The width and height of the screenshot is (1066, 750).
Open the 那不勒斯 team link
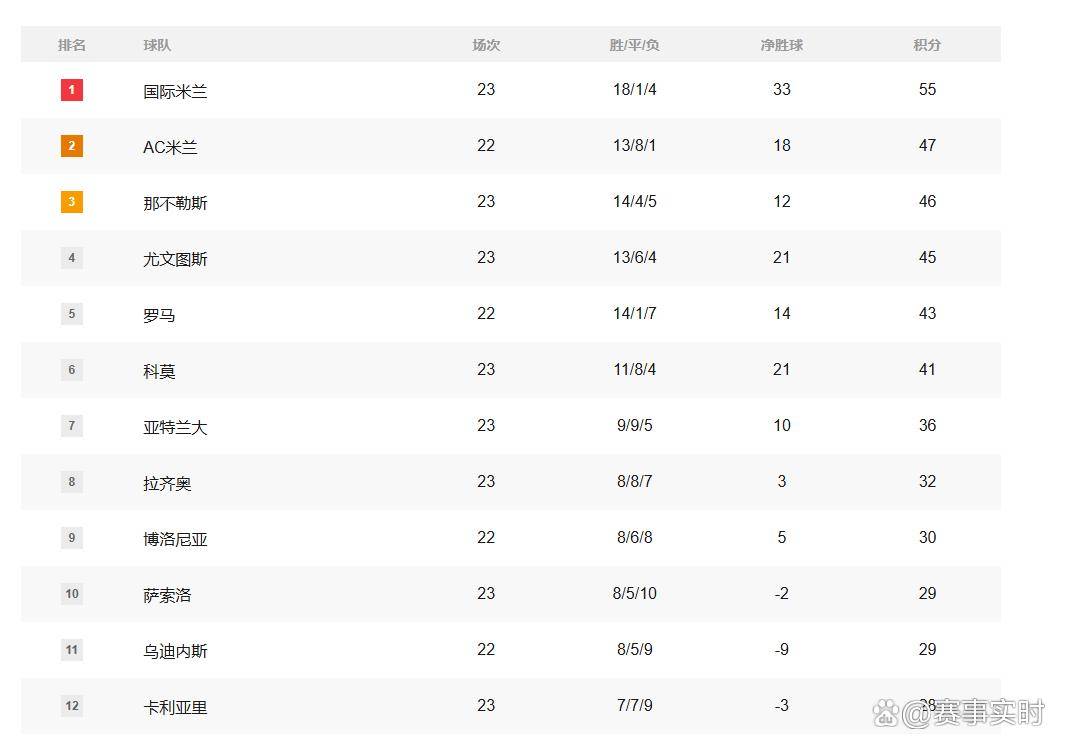click(x=175, y=203)
